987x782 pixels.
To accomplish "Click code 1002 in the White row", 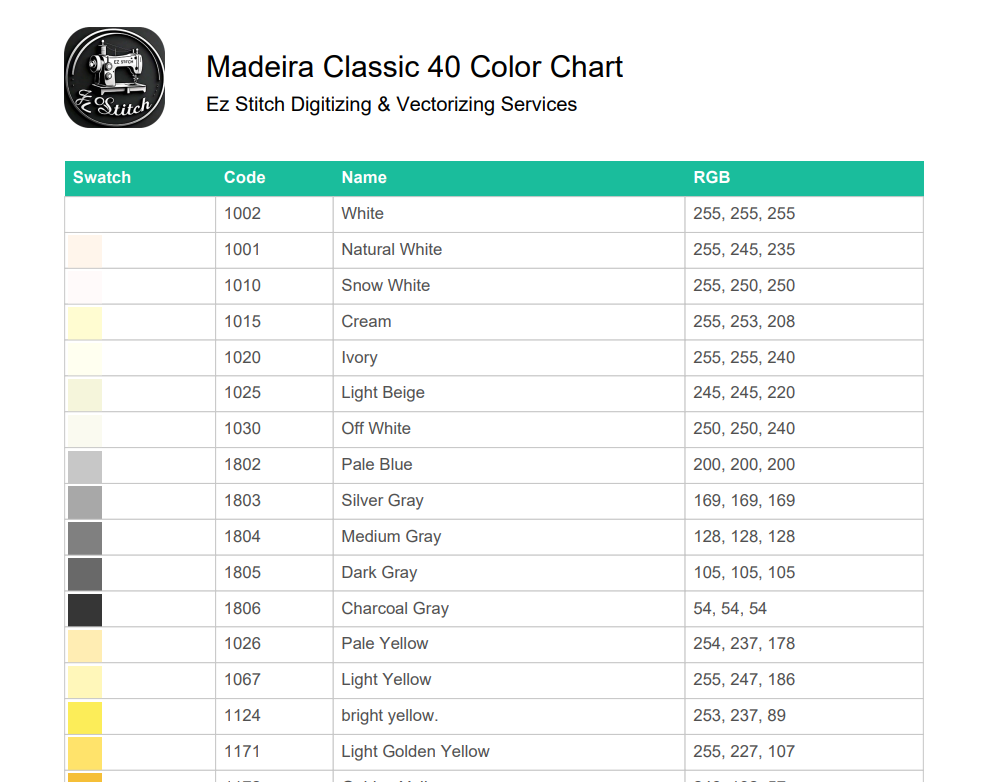I will pos(242,213).
